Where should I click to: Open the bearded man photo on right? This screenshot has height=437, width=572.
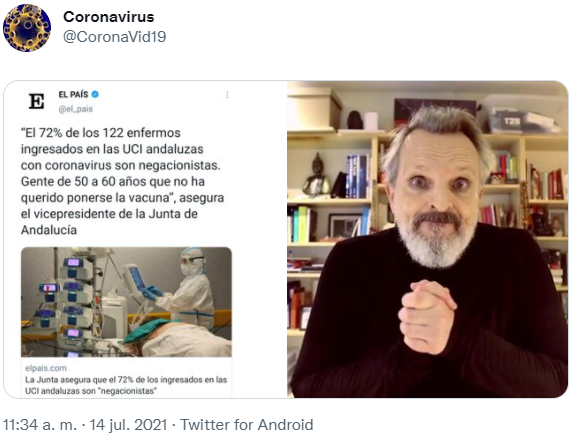pyautogui.click(x=428, y=239)
